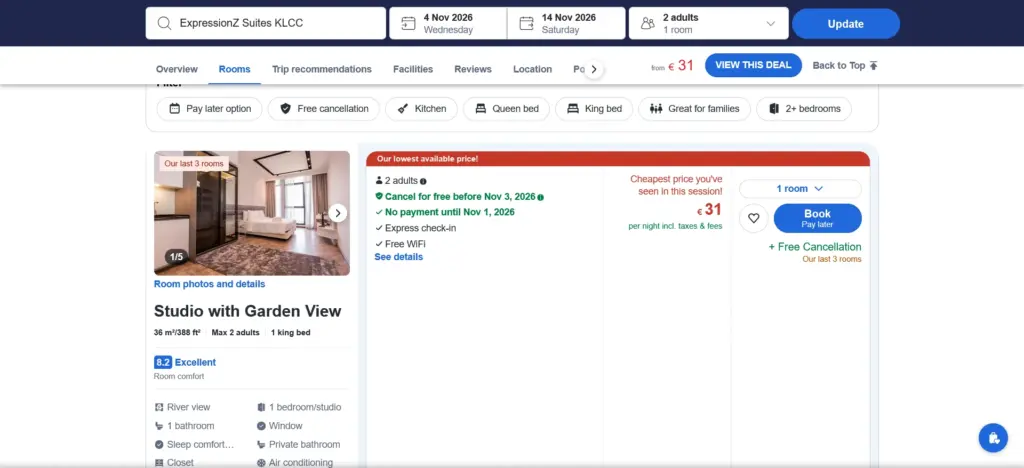Open the check-out calendar icon
Image resolution: width=1024 pixels, height=468 pixels.
point(526,23)
